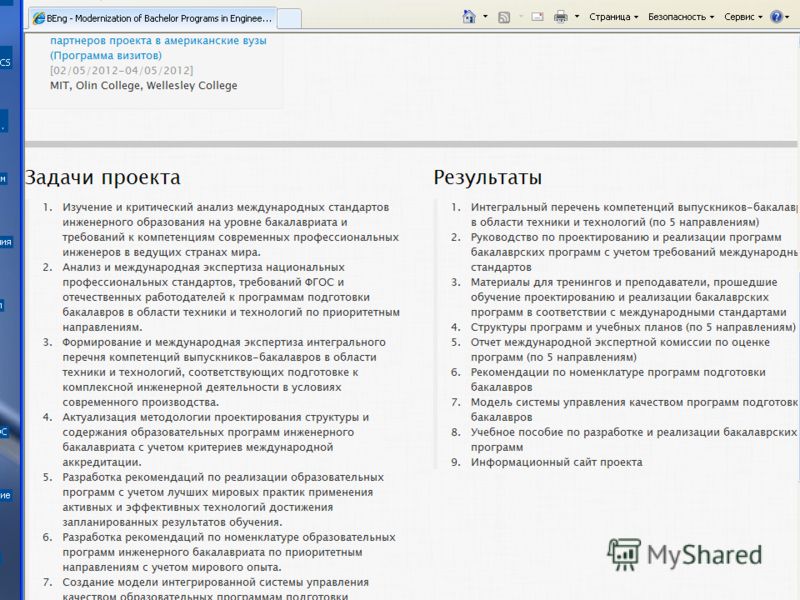Open a new tab with the blank tab button
This screenshot has height=600, width=800.
(289, 19)
